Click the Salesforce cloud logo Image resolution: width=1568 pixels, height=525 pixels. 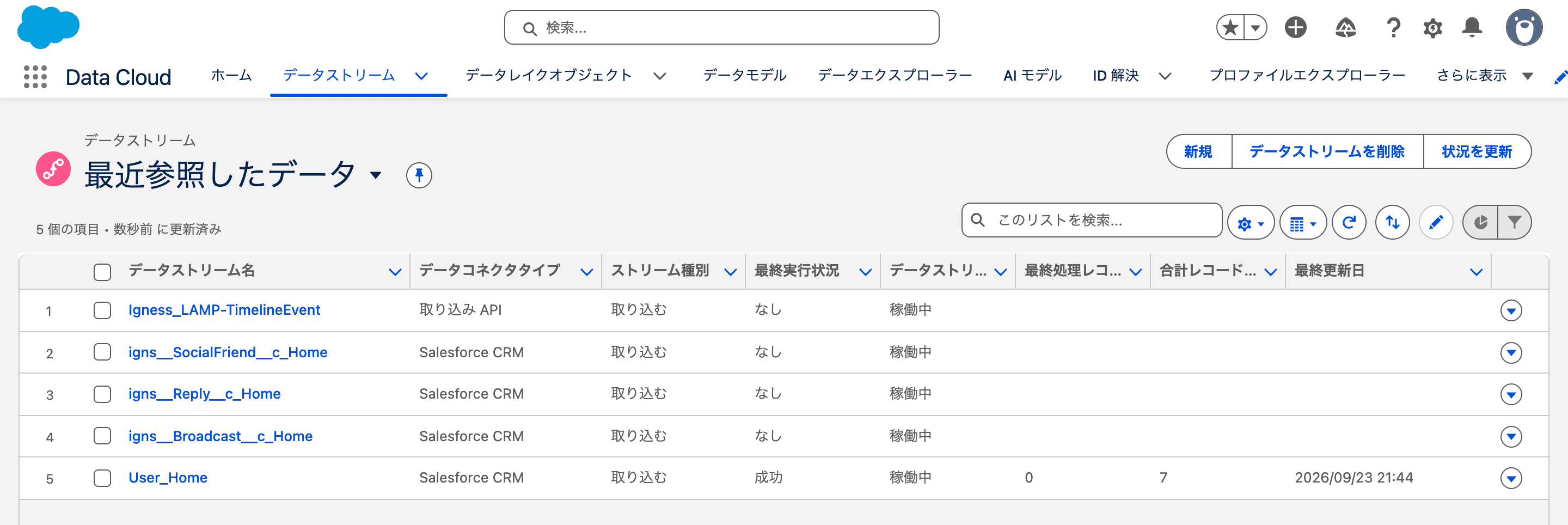[48, 27]
